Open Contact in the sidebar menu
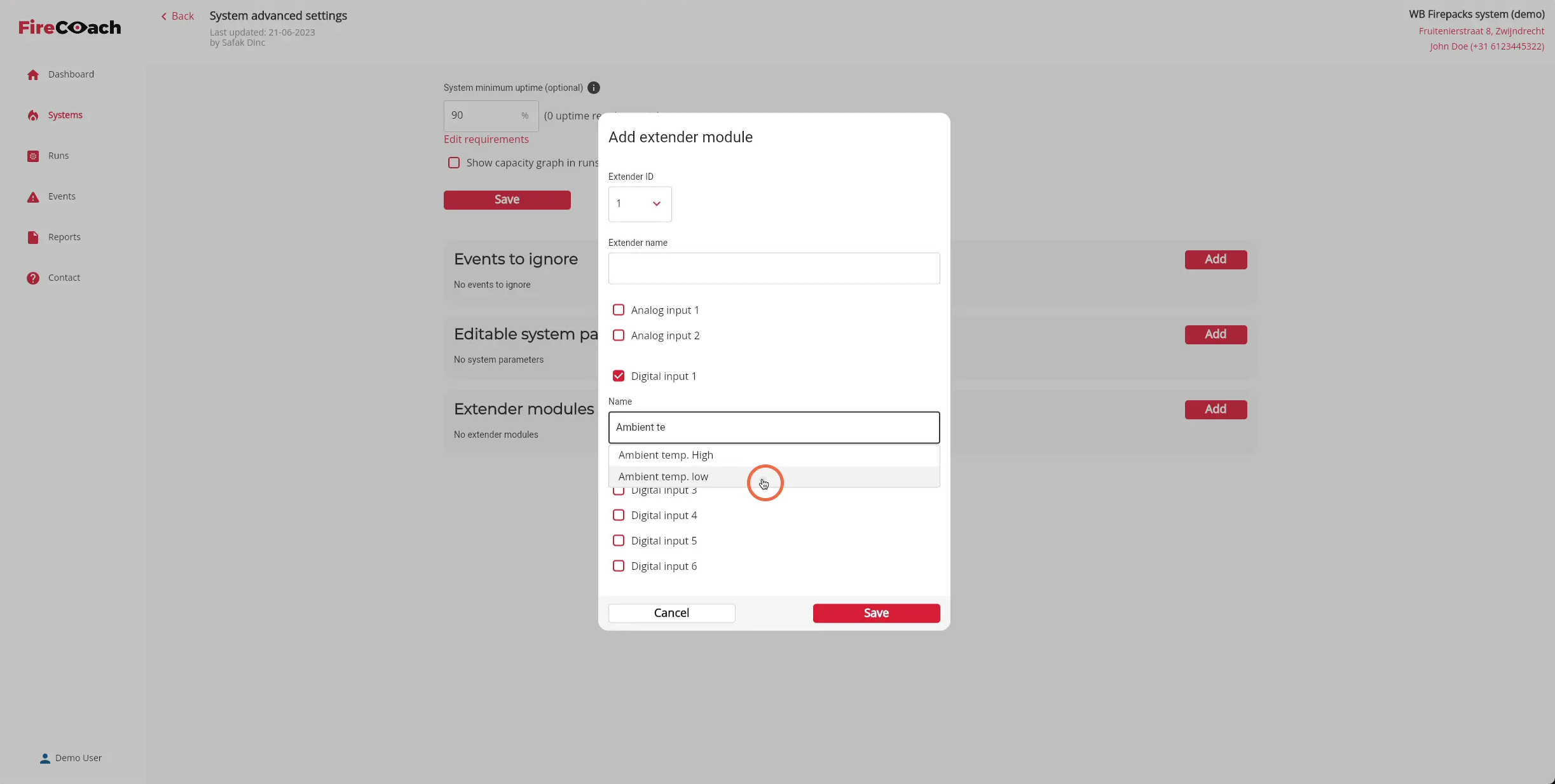 click(x=64, y=278)
